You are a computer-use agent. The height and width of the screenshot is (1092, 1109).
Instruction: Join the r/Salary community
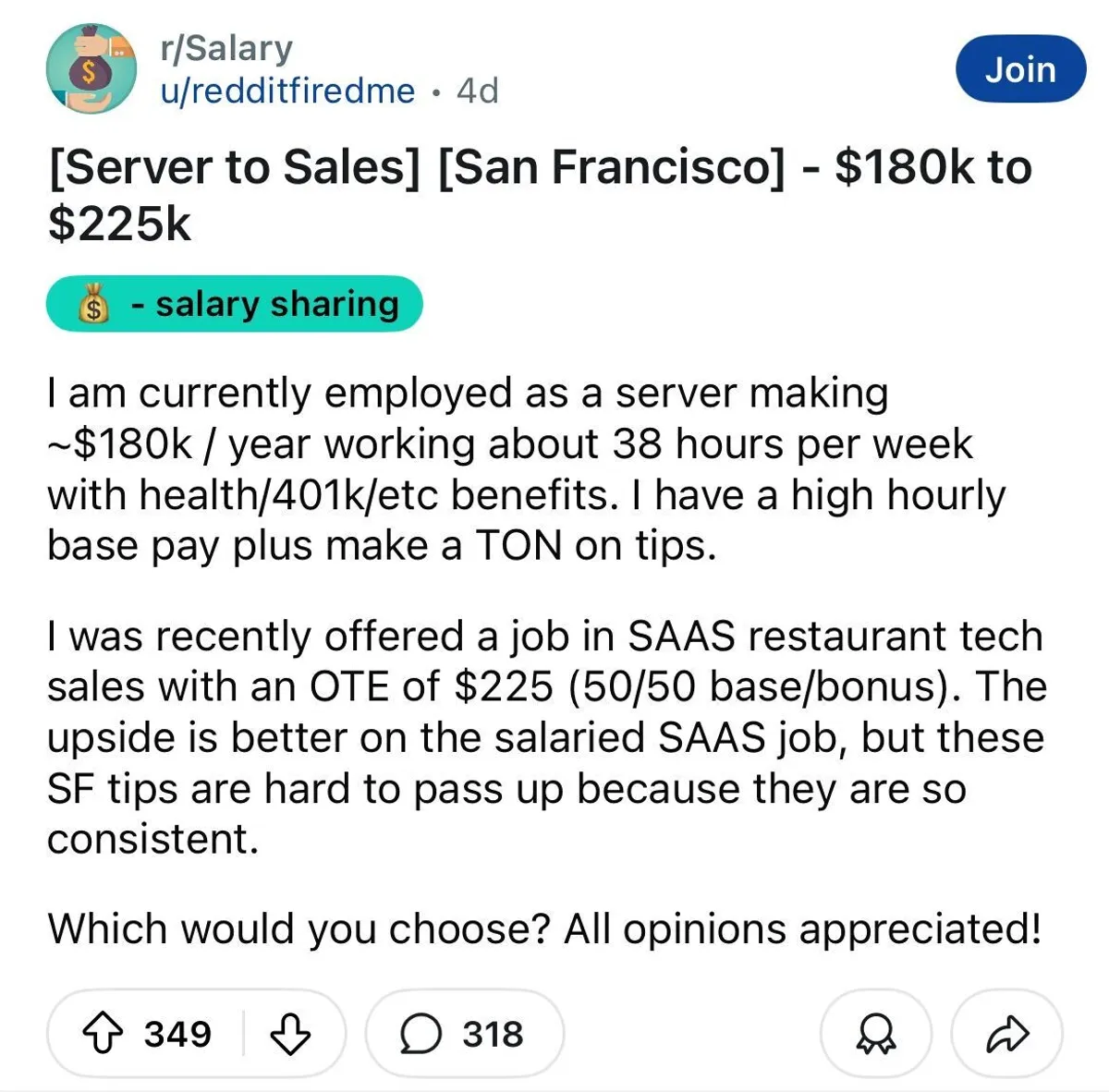point(1019,69)
